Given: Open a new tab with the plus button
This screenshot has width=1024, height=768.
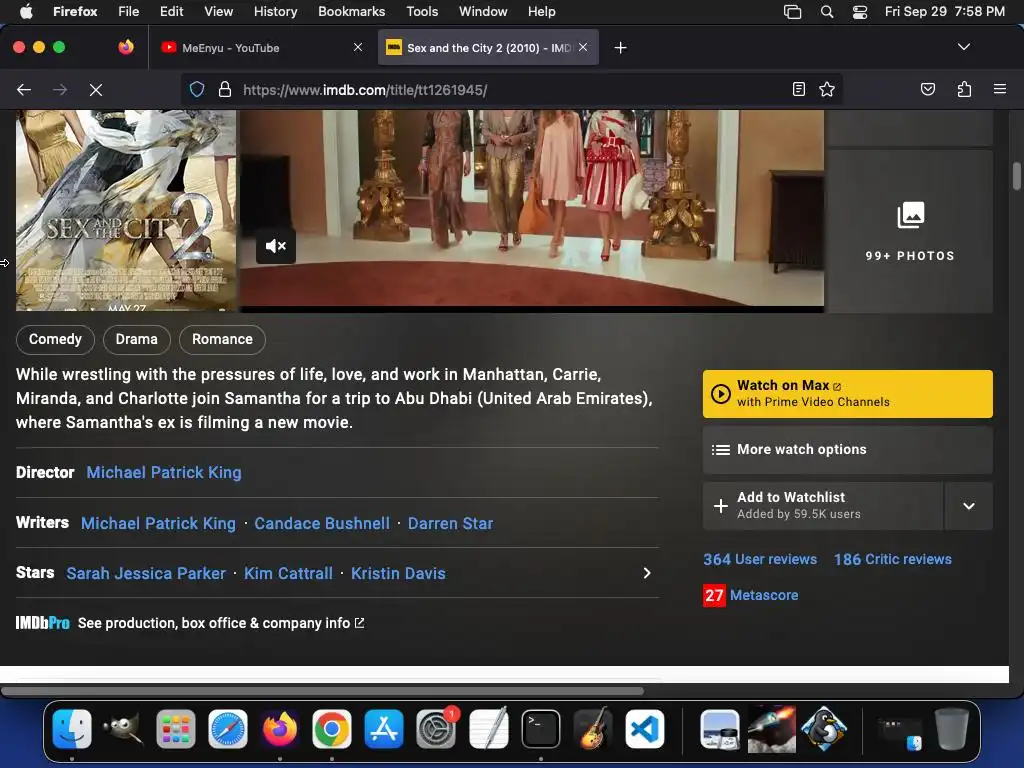Looking at the screenshot, I should pyautogui.click(x=620, y=48).
